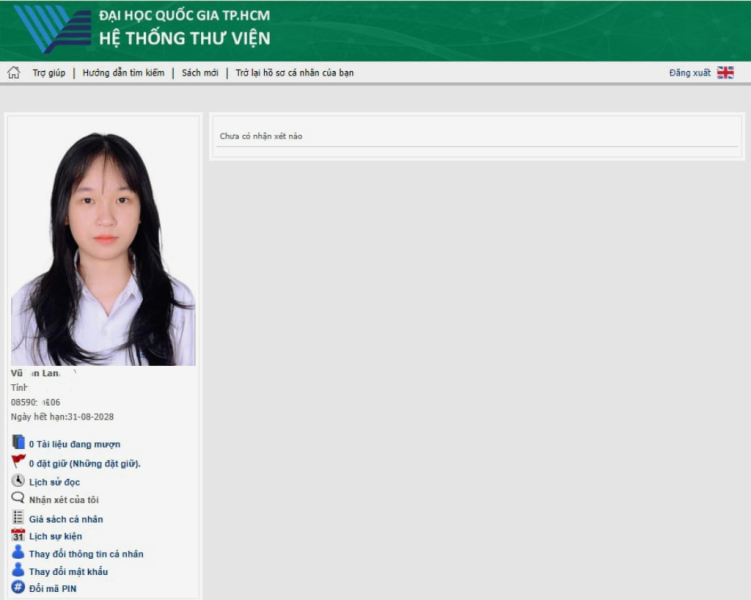
Task: Click the calendar icon beside Lịch sự kiện
Action: coord(18,536)
